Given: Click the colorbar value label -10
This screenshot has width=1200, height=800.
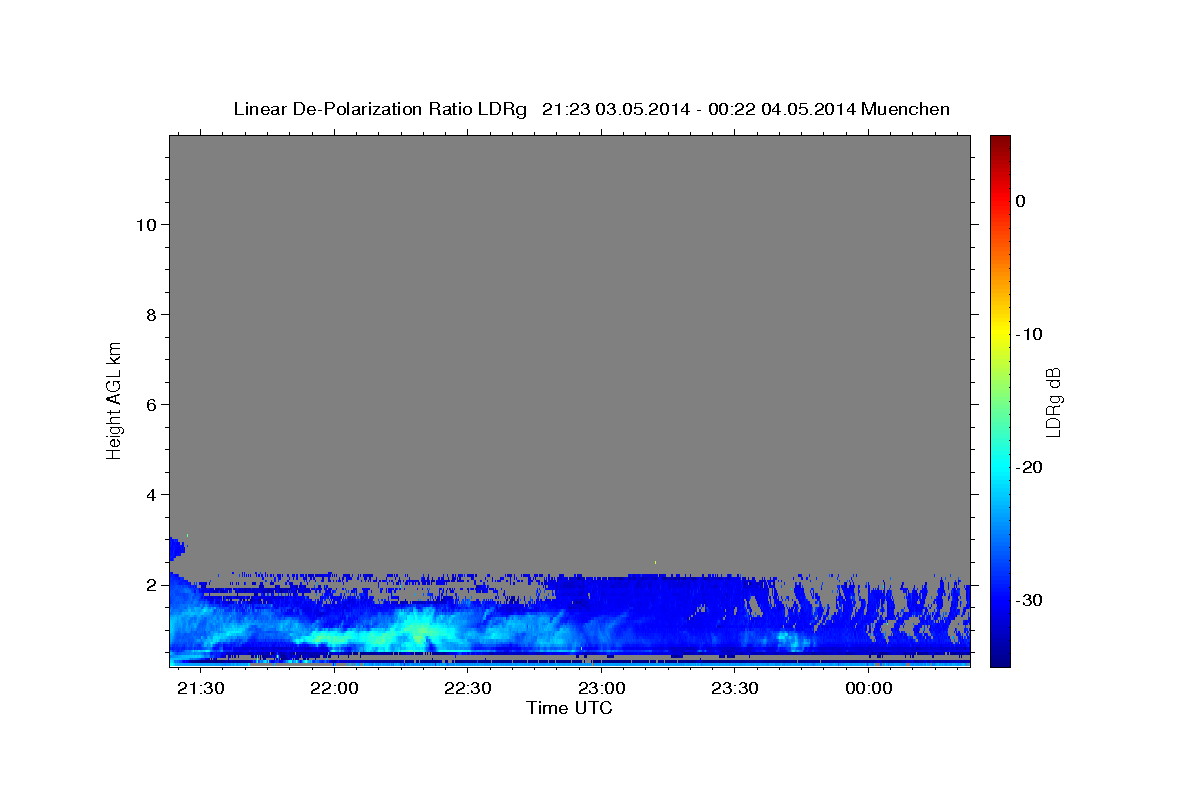Looking at the screenshot, I should coord(1029,334).
